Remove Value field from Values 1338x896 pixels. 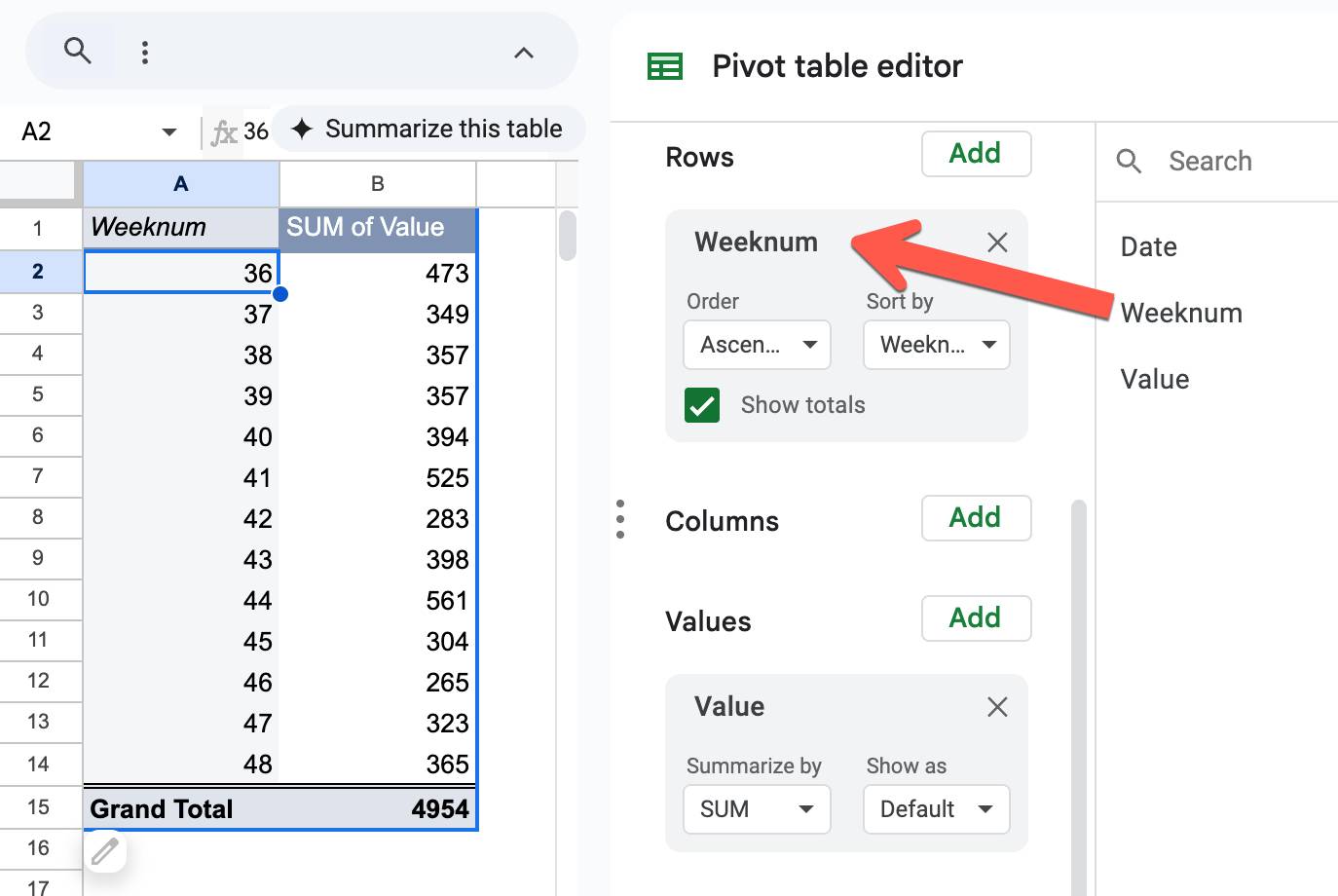point(997,707)
